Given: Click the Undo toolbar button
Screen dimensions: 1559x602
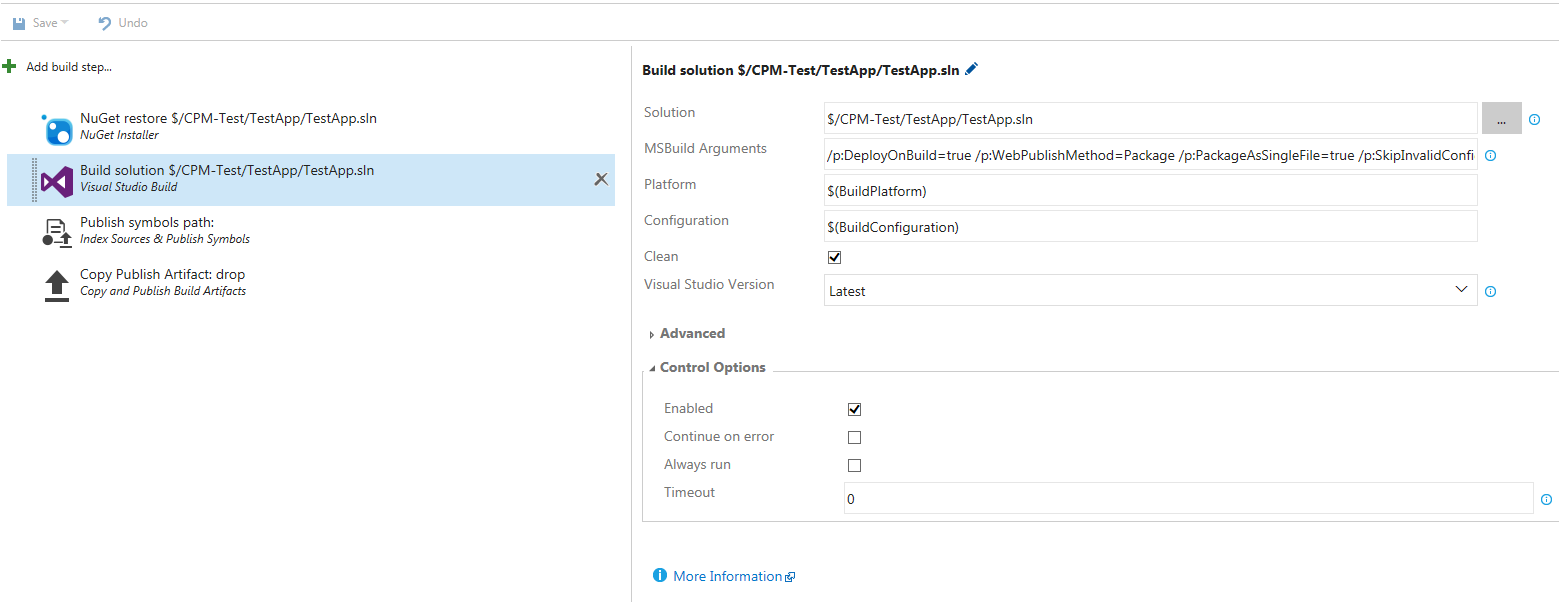Looking at the screenshot, I should tap(123, 22).
